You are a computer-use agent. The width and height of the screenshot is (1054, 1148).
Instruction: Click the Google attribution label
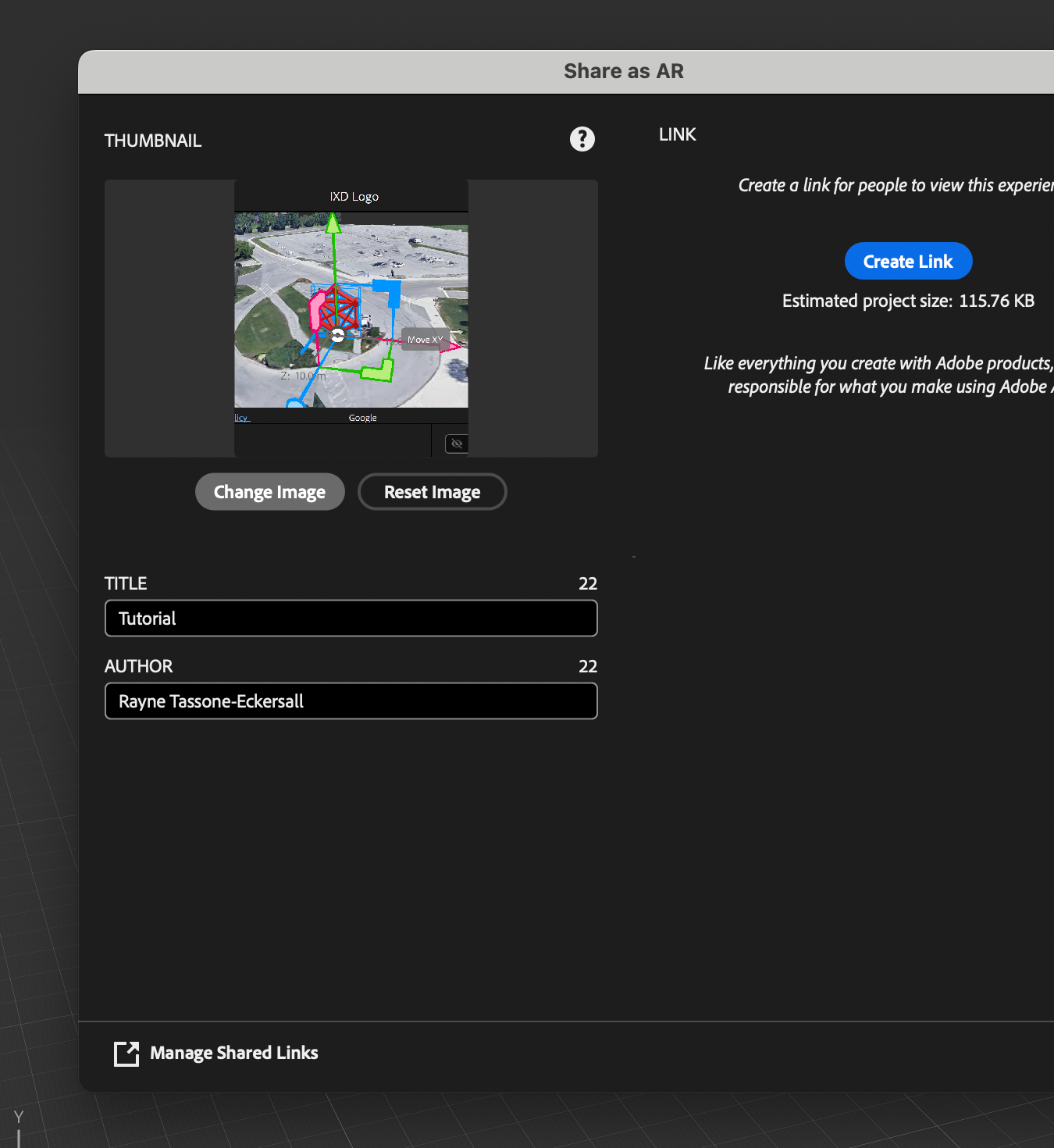(362, 417)
